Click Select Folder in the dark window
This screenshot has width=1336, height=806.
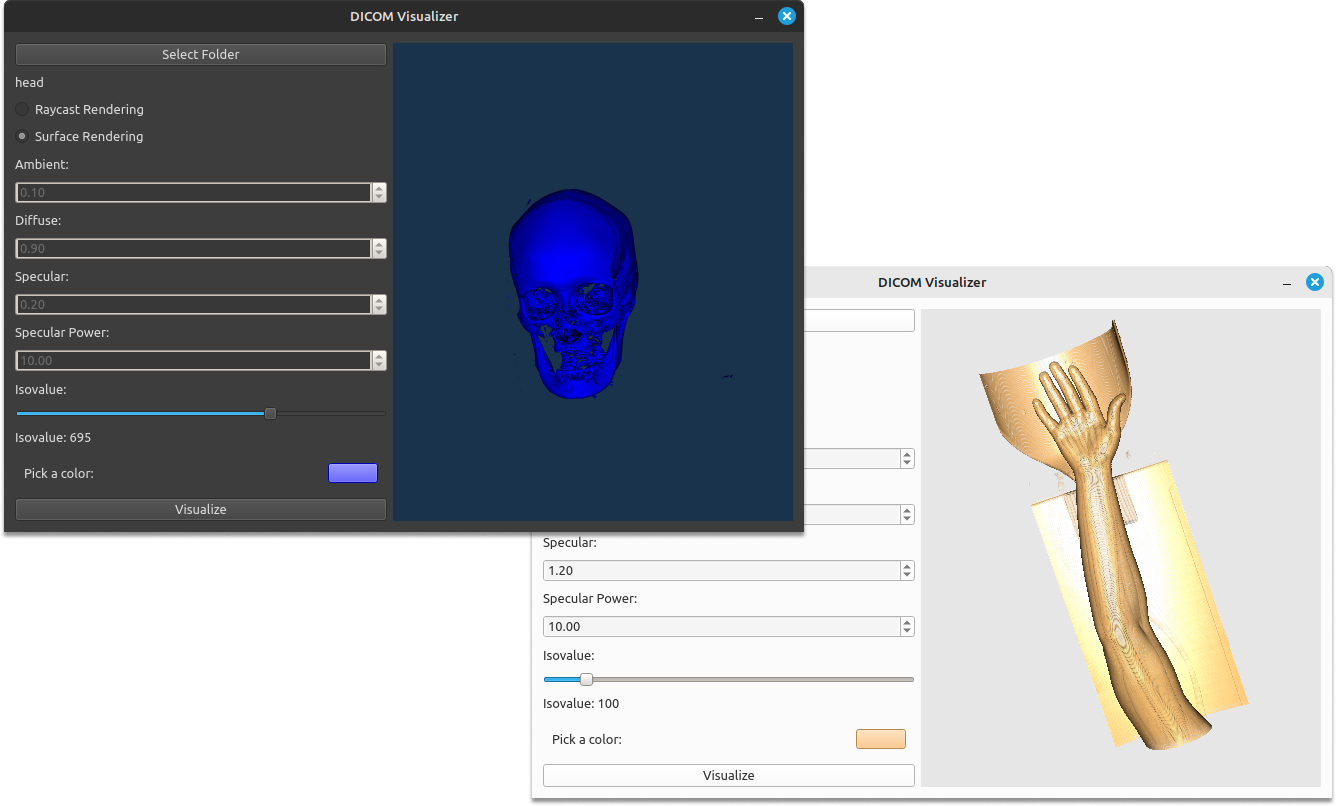200,54
